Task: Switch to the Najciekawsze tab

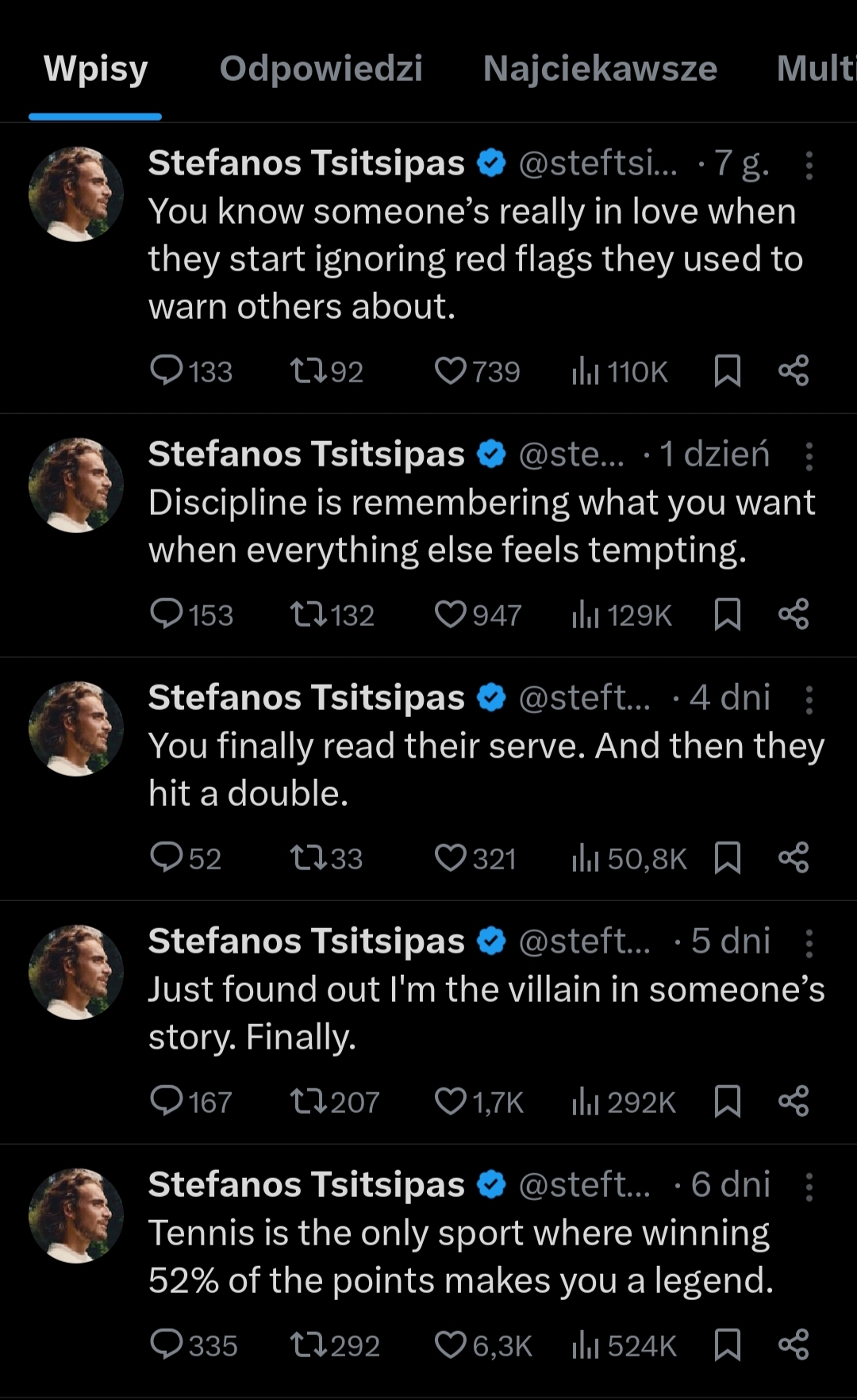Action: [x=600, y=69]
